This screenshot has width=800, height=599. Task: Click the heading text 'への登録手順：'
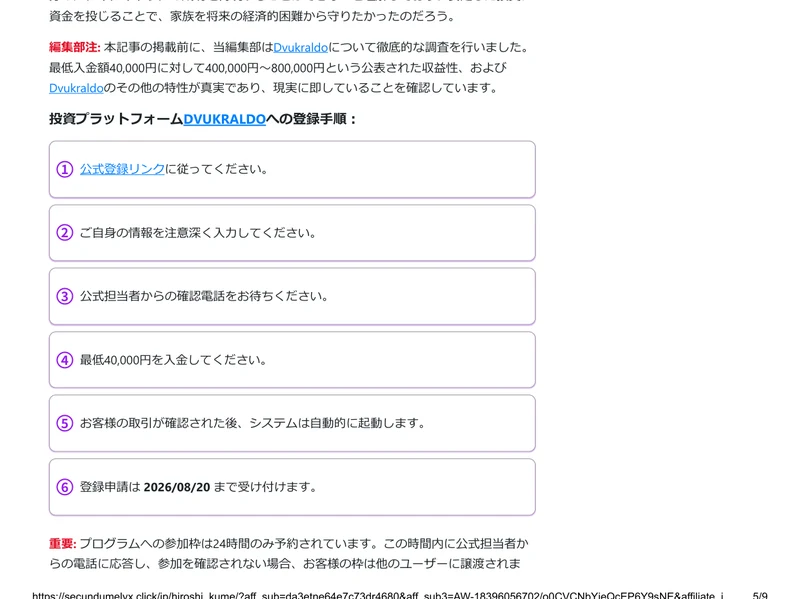click(311, 119)
